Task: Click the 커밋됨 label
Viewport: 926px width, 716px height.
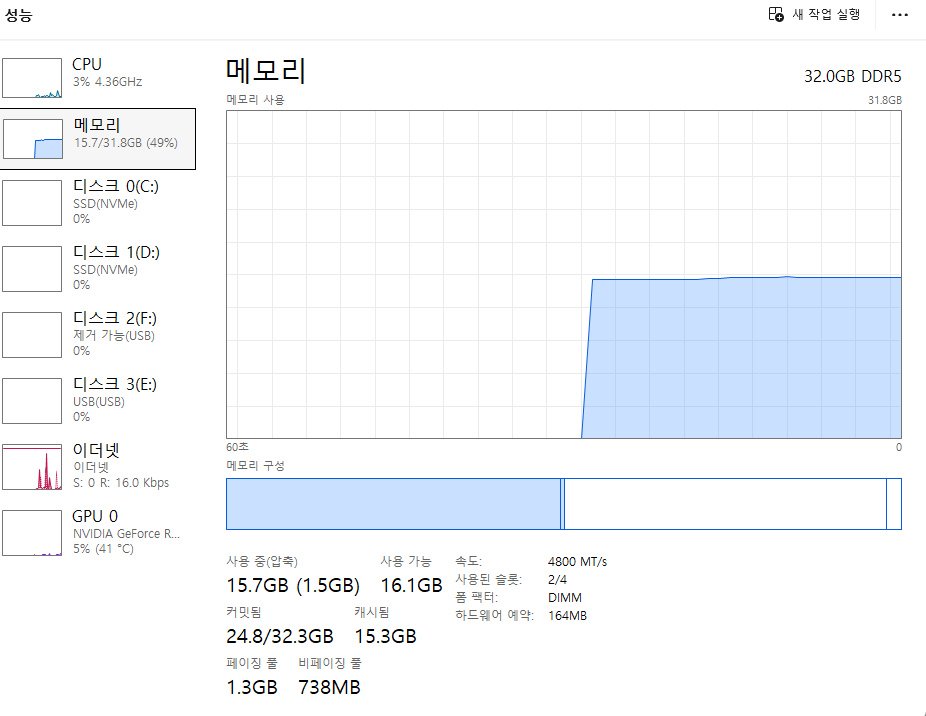Action: [244, 612]
